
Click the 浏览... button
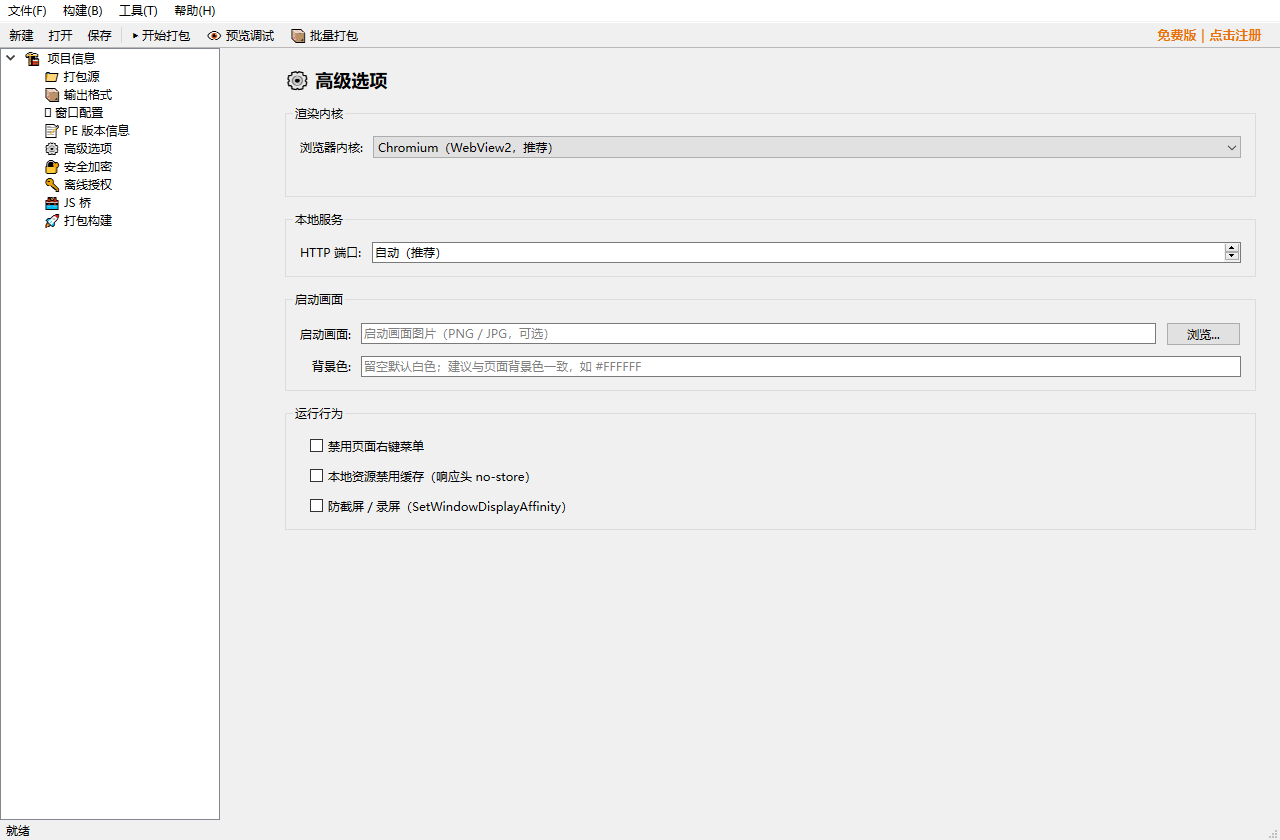(1203, 334)
